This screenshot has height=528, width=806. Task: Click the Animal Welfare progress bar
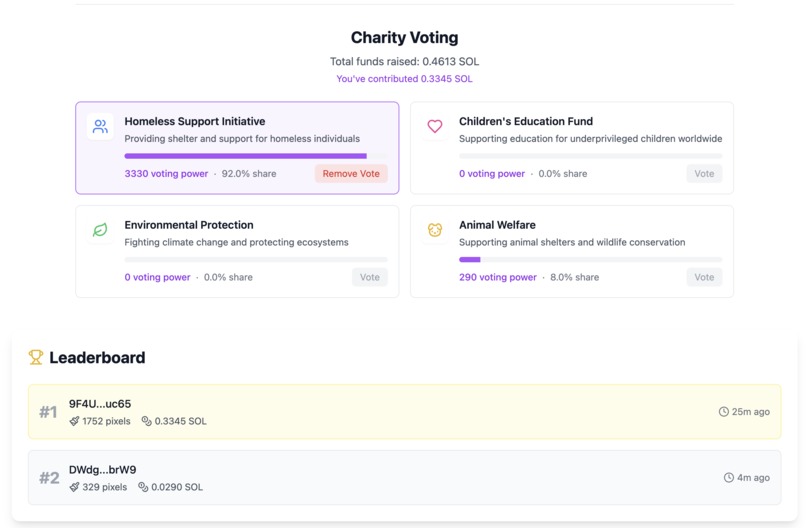click(590, 260)
